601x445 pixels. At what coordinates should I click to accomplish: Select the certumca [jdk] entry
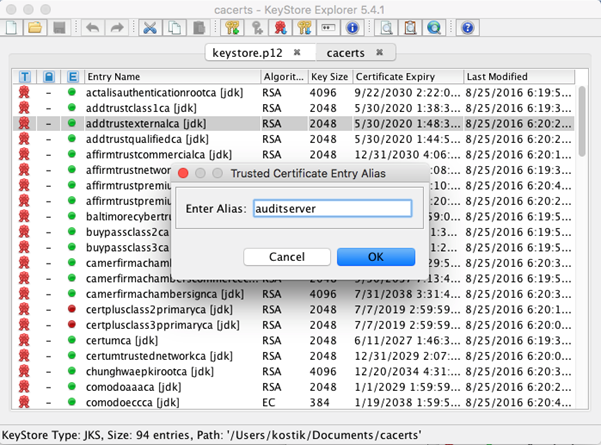coord(293,340)
